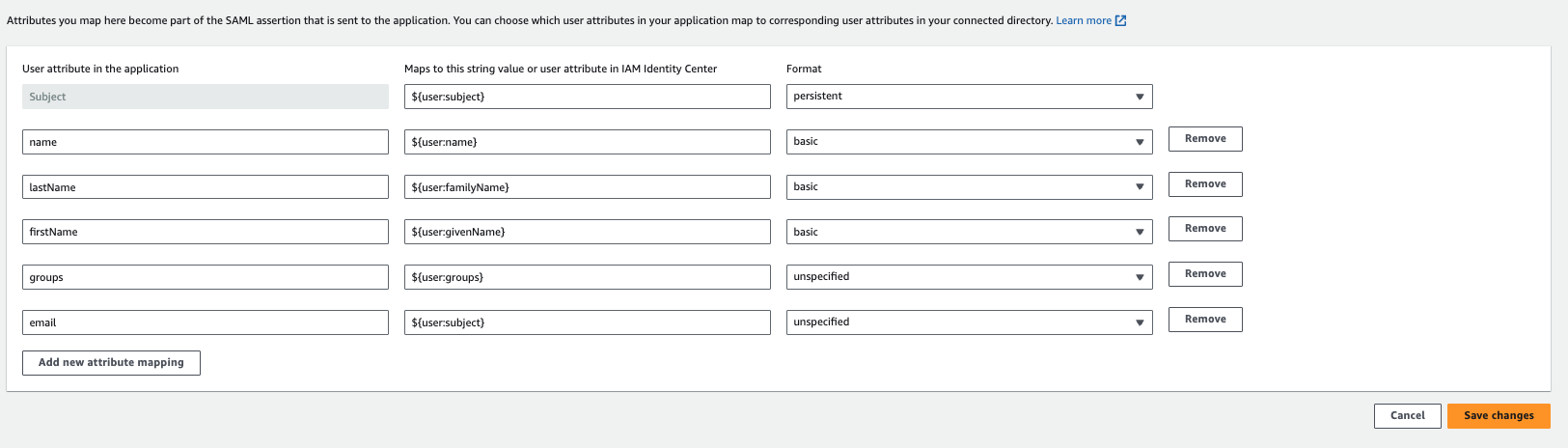Remove the groups attribute mapping
The image size is (1568, 448).
[1205, 274]
